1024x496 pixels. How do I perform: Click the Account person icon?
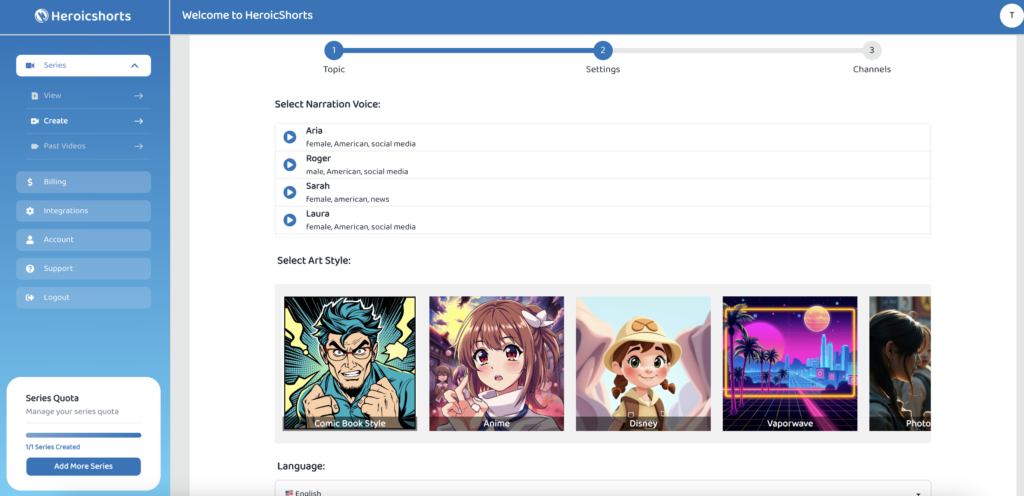pyautogui.click(x=30, y=240)
